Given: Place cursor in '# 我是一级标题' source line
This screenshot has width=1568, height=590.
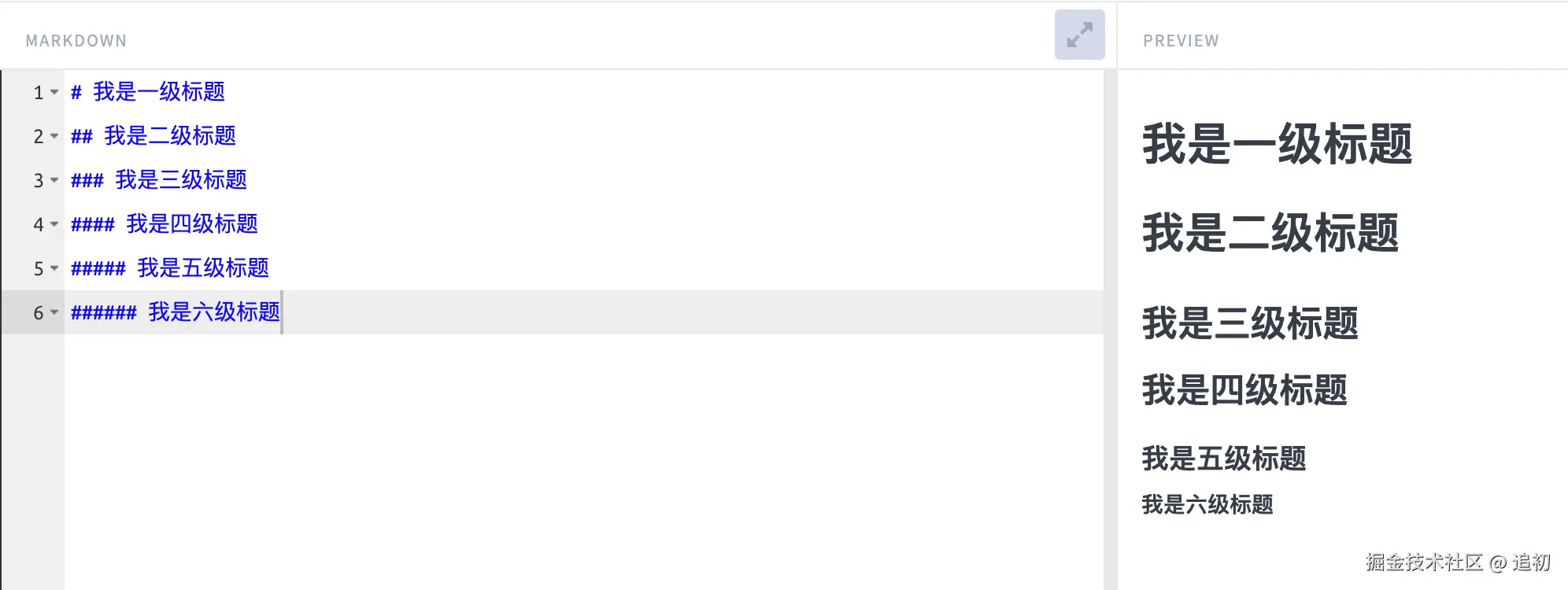Looking at the screenshot, I should pos(157,92).
